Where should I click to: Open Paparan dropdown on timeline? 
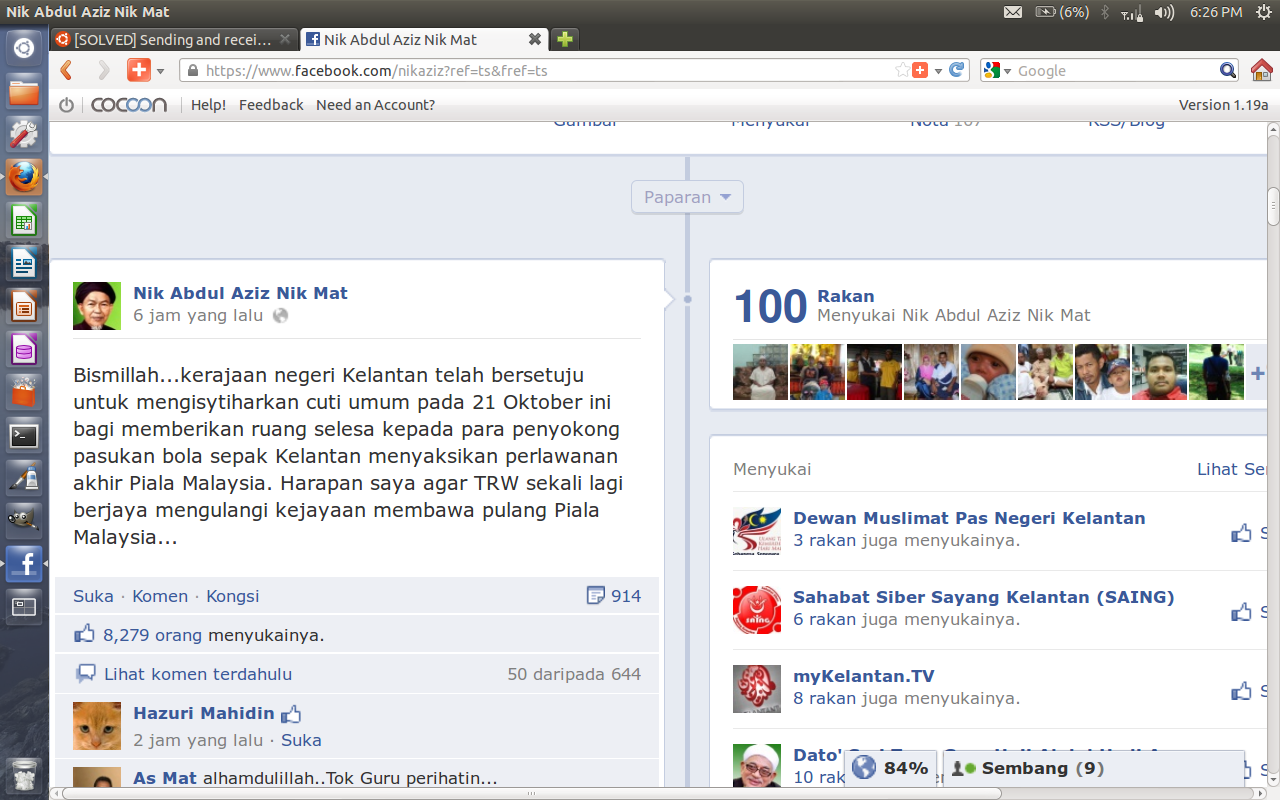[687, 197]
